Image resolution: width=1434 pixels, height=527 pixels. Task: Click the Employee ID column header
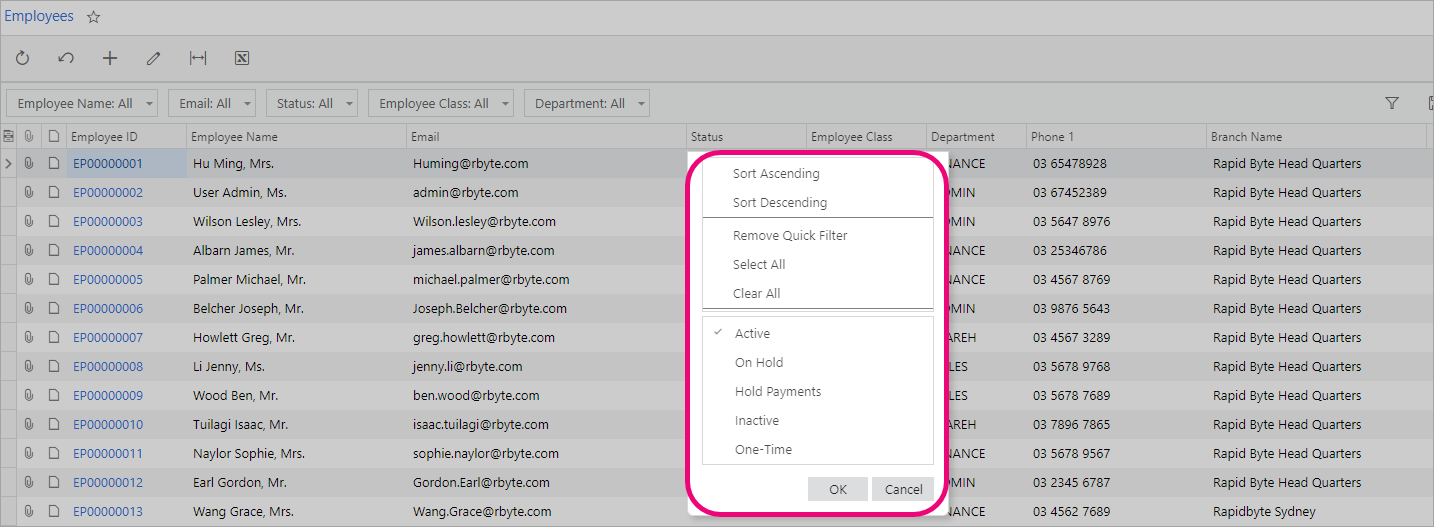pos(126,137)
